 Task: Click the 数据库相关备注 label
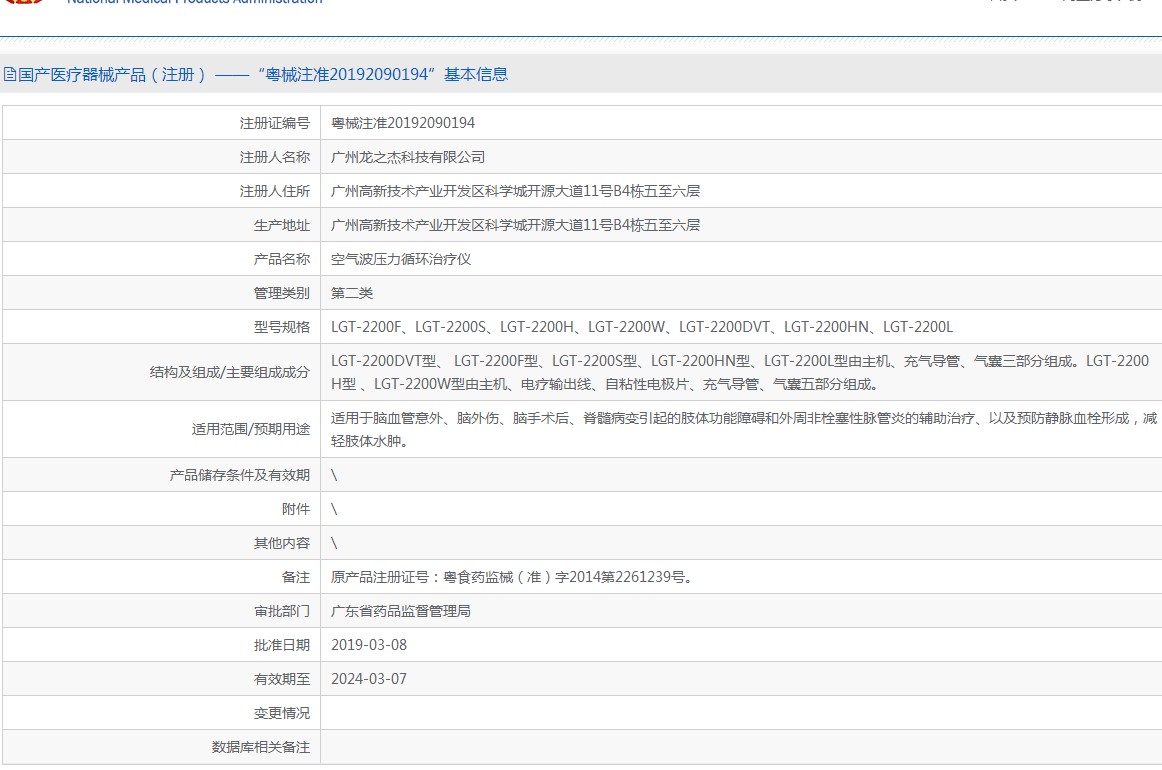pyautogui.click(x=261, y=748)
